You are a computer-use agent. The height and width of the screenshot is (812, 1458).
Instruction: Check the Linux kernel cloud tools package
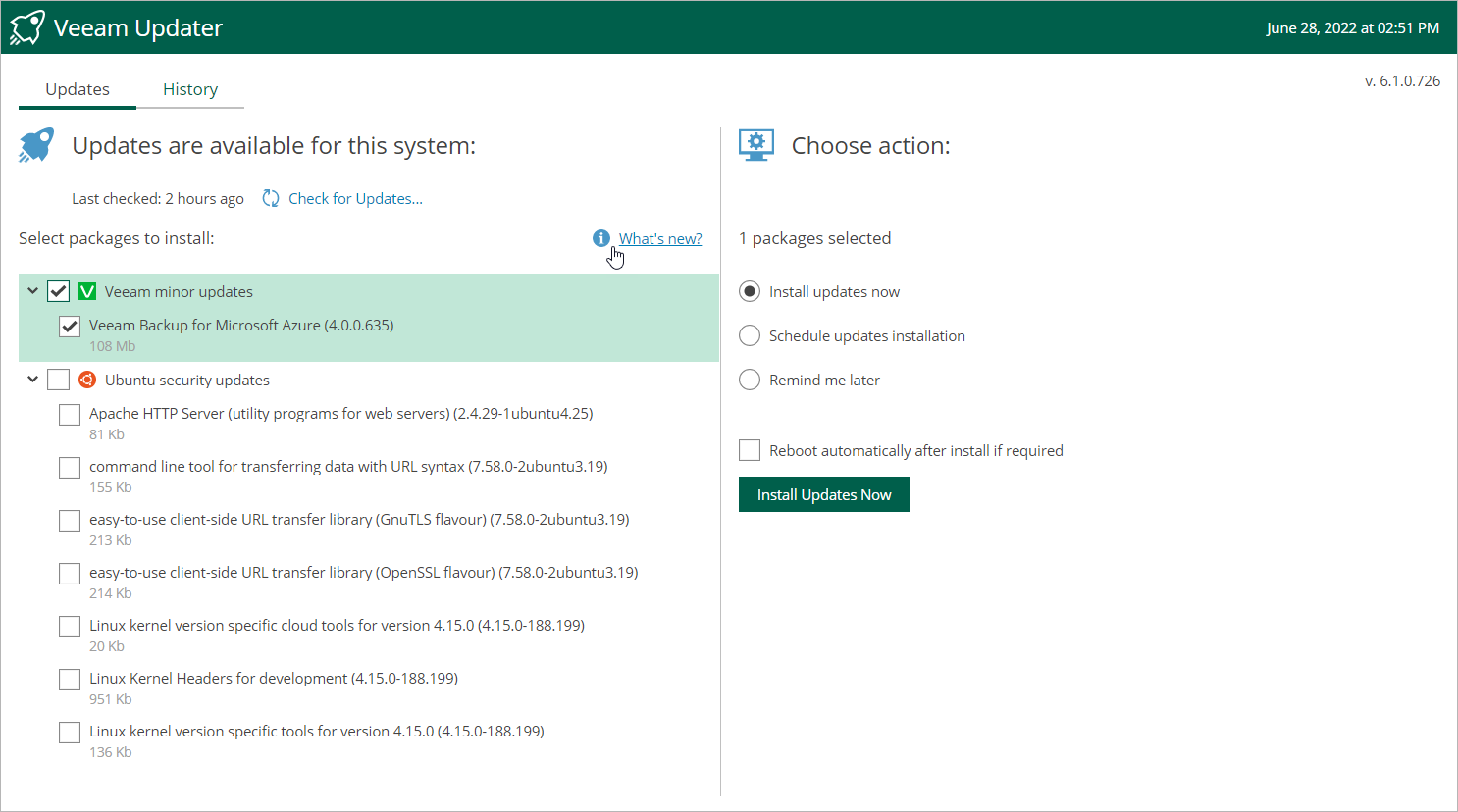point(70,627)
